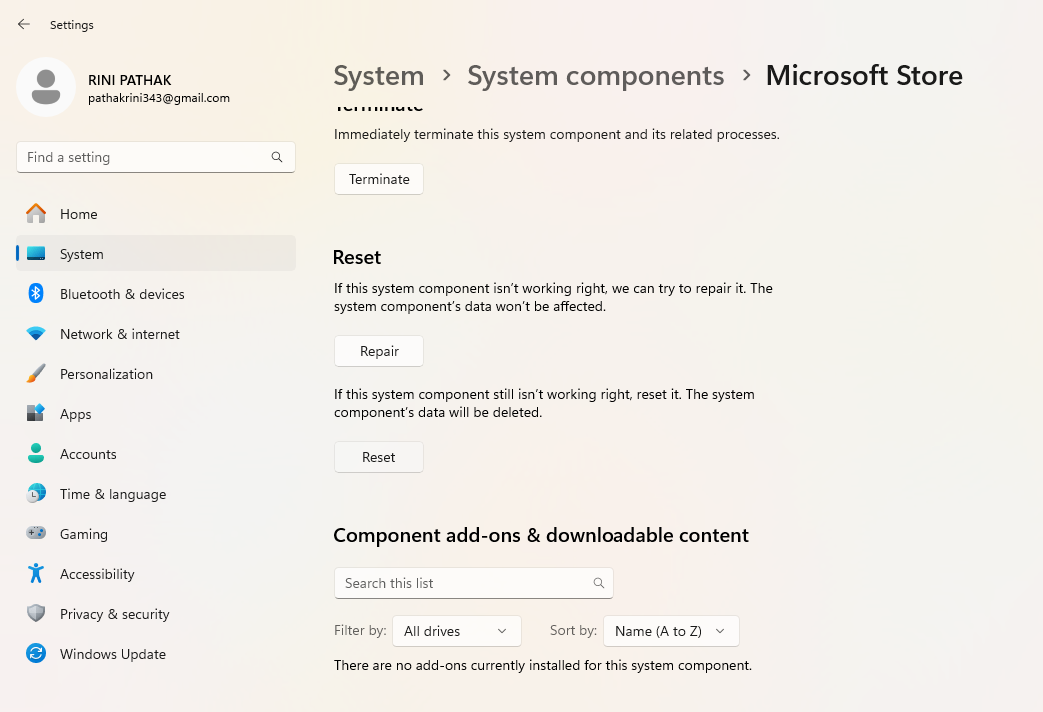1043x712 pixels.
Task: Click the Search this list field
Action: 463,583
